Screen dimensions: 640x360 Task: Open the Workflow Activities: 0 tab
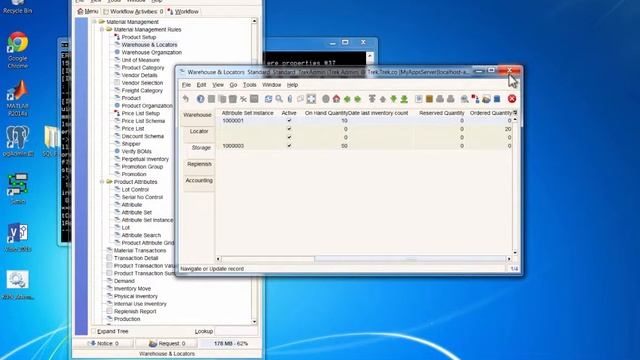tap(133, 11)
